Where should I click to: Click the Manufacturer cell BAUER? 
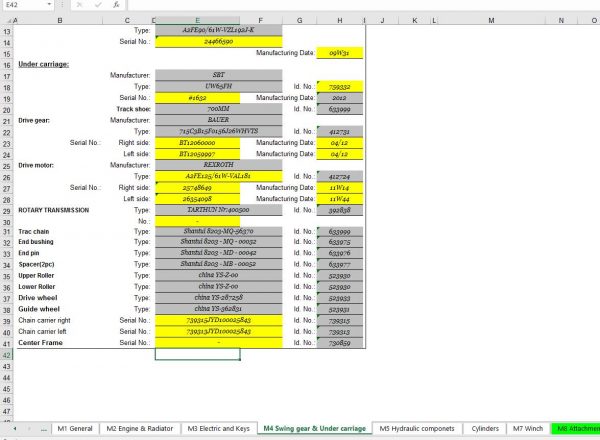click(x=218, y=120)
